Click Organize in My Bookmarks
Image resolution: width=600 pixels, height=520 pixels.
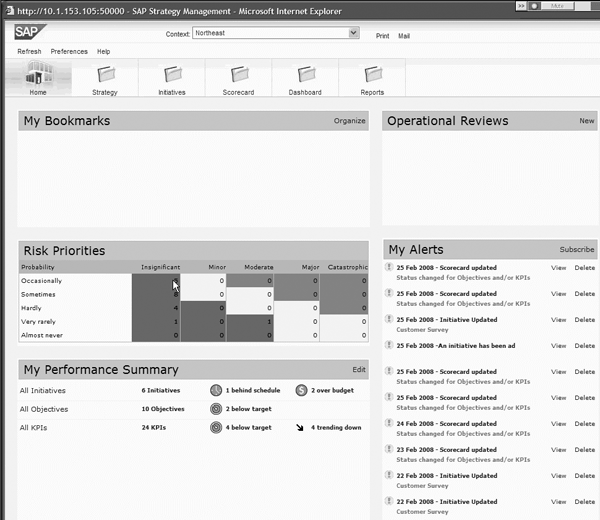click(x=349, y=121)
